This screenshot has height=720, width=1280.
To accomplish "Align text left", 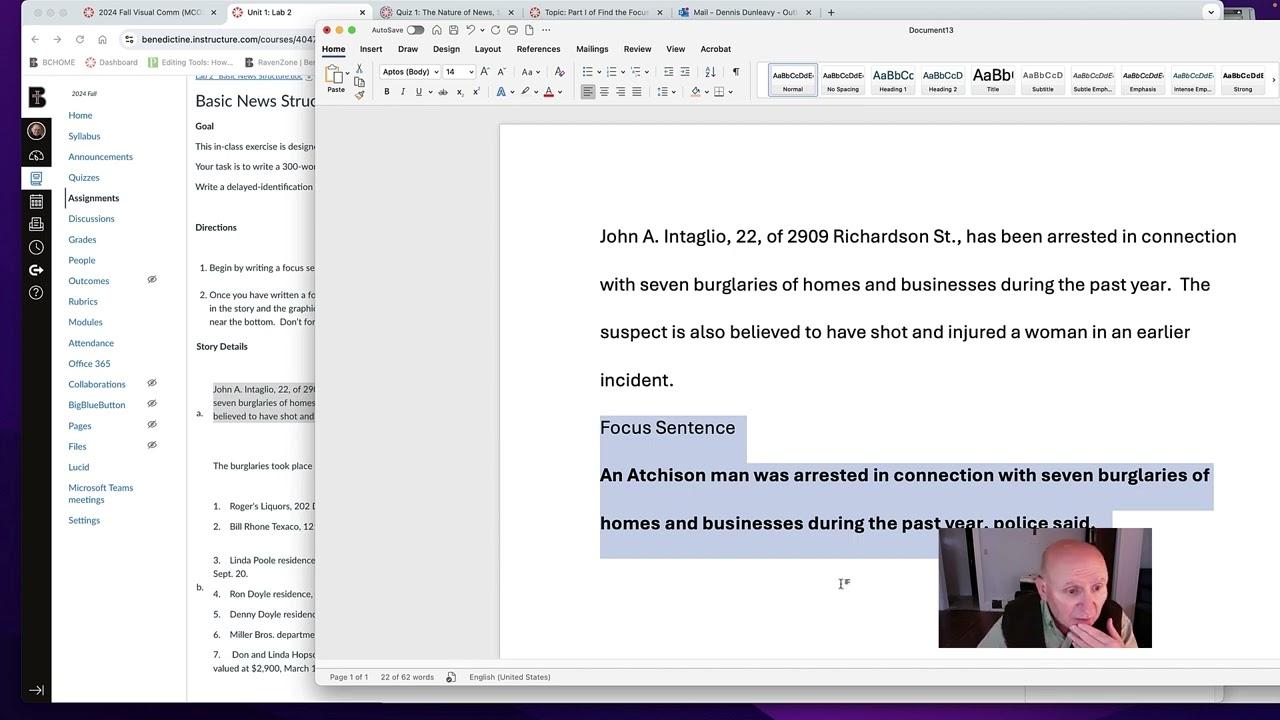I will click(588, 92).
